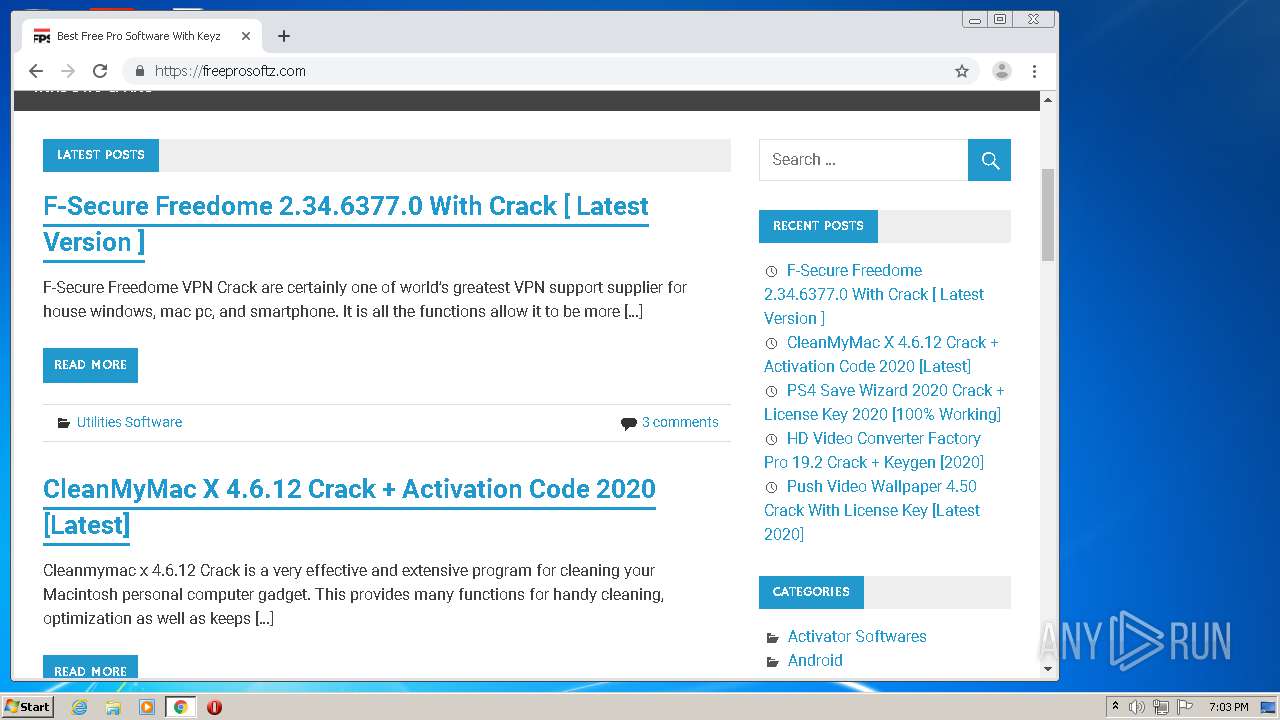
Task: Click Read More under F-Secure Freedome
Action: coord(90,365)
